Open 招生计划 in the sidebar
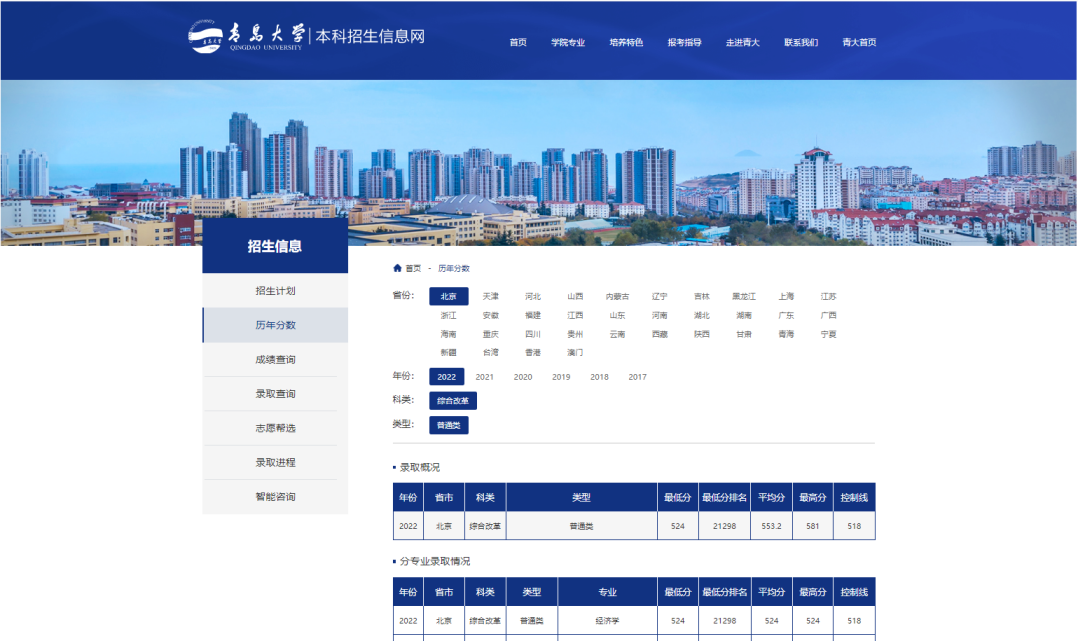This screenshot has width=1078, height=641. coord(274,292)
